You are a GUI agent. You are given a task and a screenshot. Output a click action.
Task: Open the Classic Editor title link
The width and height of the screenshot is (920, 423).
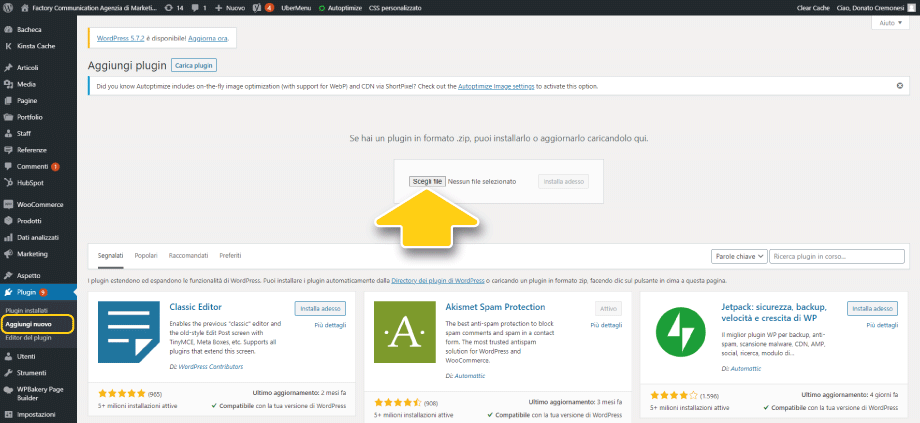click(x=195, y=307)
